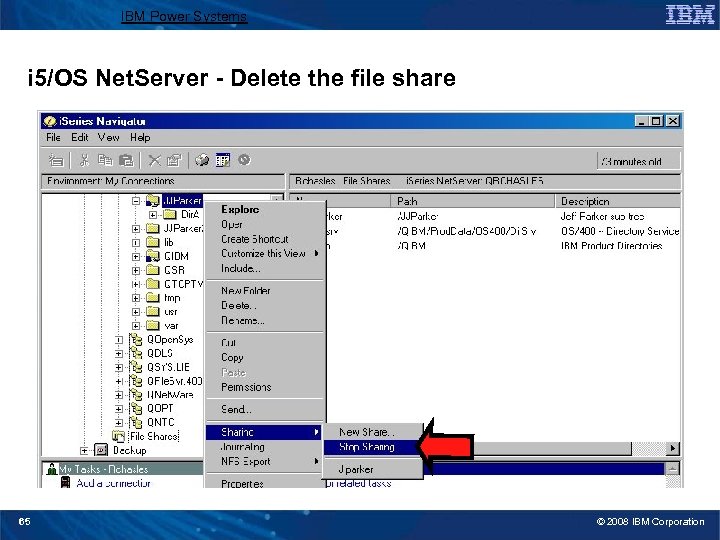Viewport: 720px width, 540px height.
Task: Click the Add a connection link
Action: pos(113,483)
